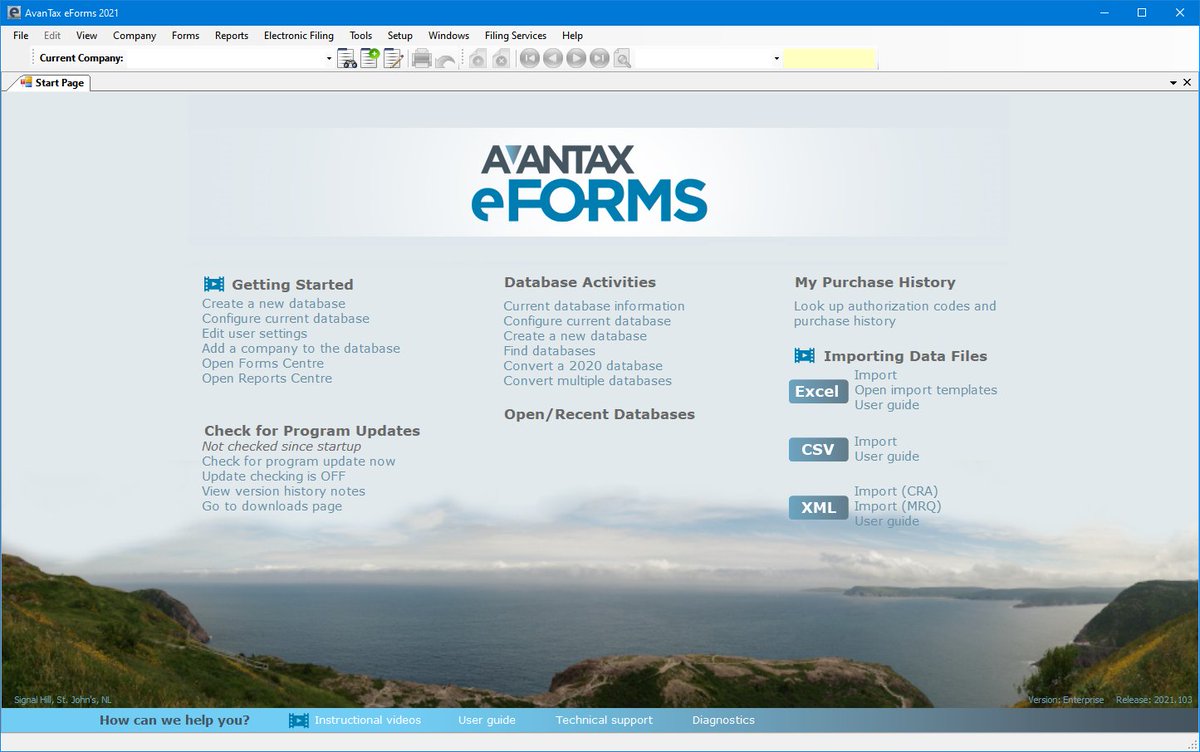The height and width of the screenshot is (752, 1200).
Task: Click View version history notes
Action: tap(284, 492)
